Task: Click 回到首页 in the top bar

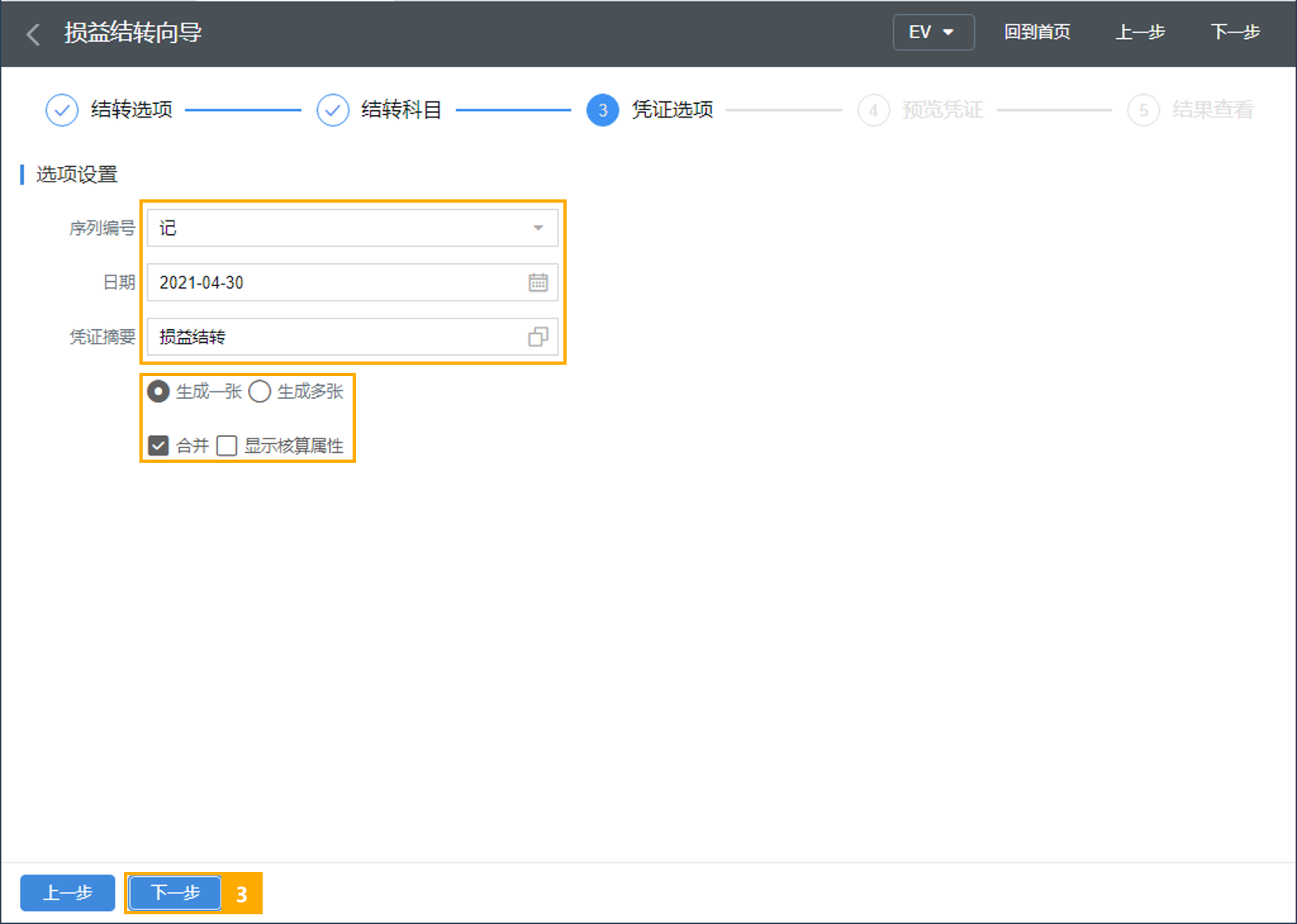Action: 1037,32
